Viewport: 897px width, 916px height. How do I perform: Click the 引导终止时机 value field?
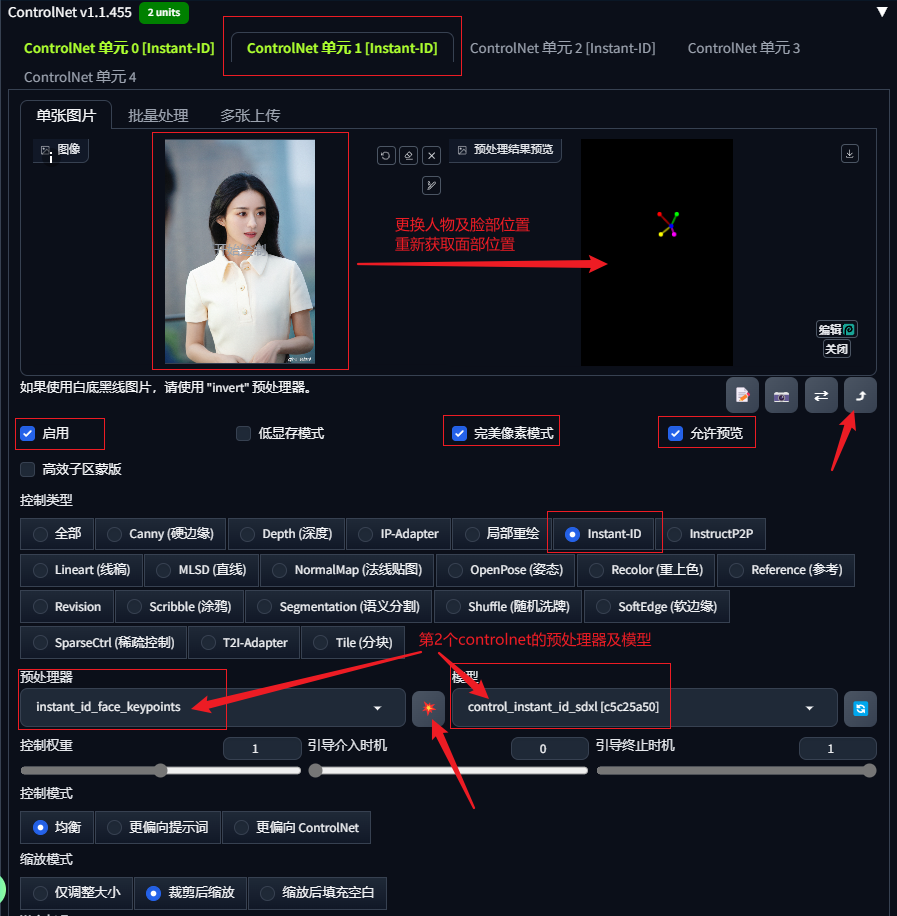(837, 748)
